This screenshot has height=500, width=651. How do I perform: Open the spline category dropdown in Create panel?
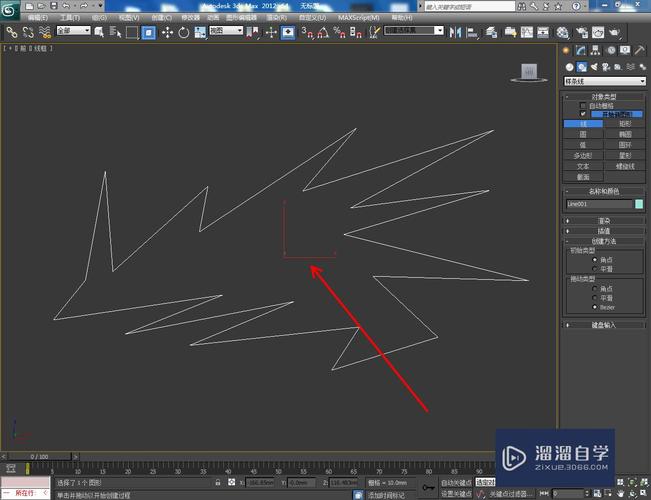(x=604, y=81)
